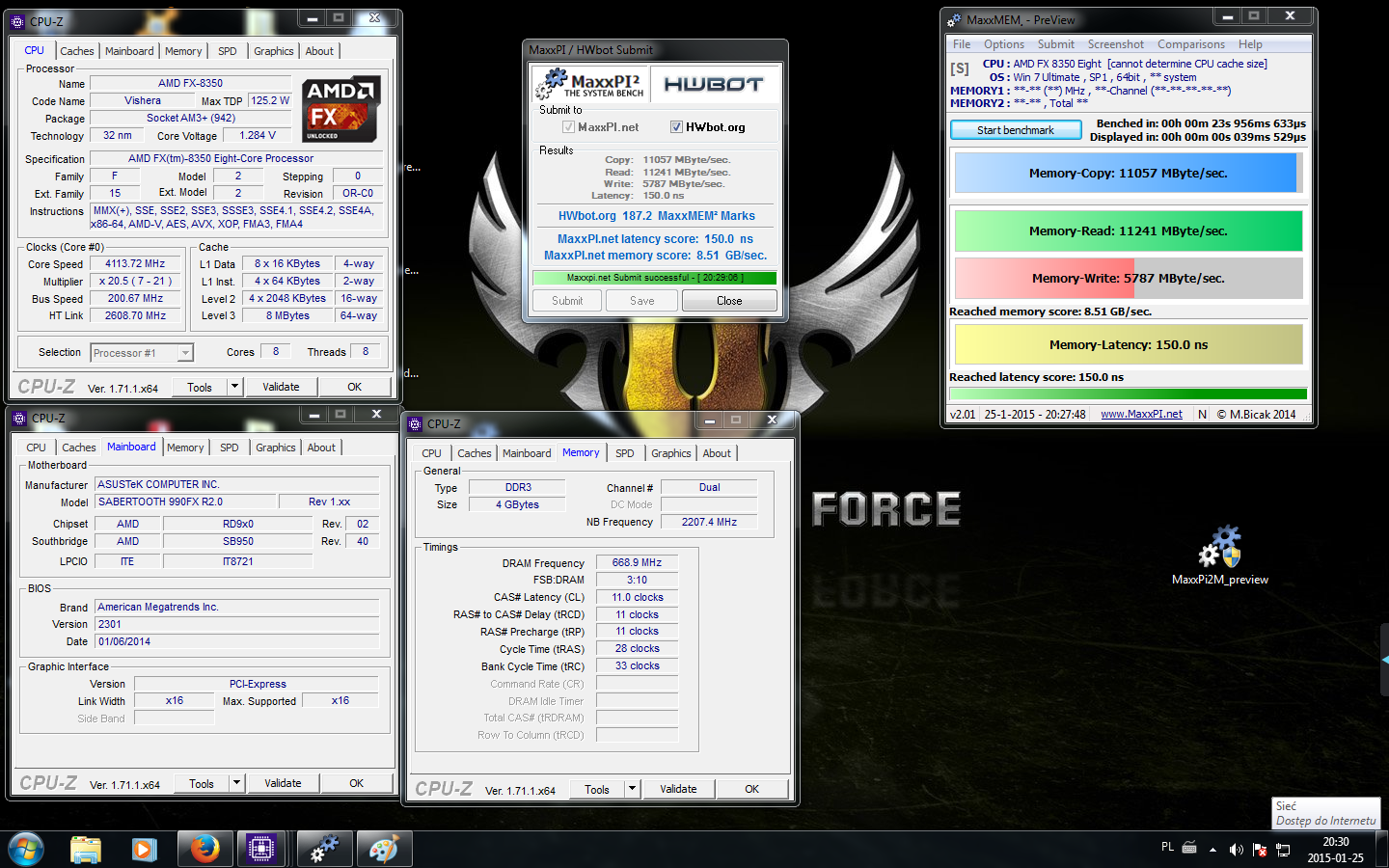Click the AMD FX Unlocked logo

[341, 109]
